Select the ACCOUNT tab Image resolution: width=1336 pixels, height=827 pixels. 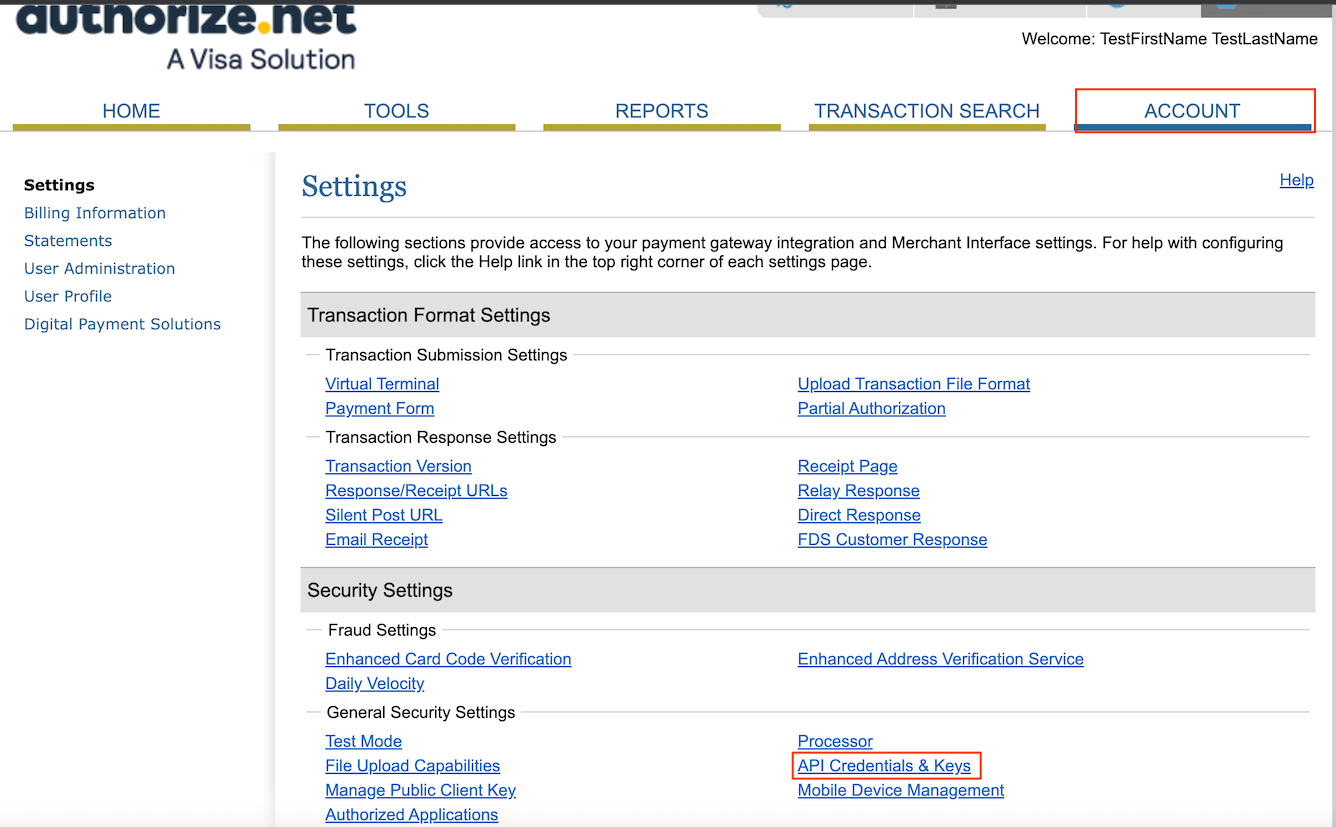[x=1192, y=111]
